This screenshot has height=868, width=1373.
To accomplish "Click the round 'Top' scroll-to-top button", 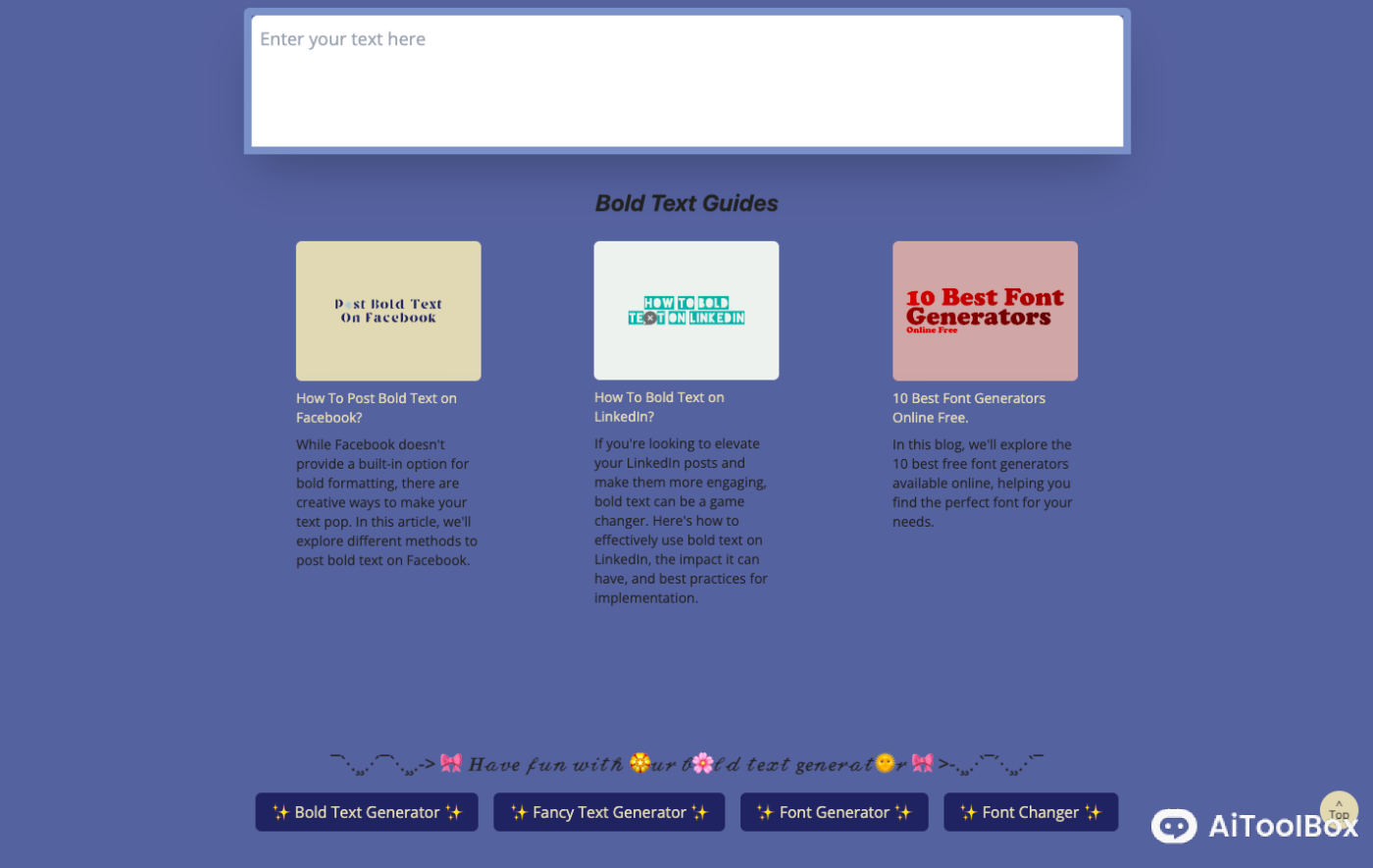I will (x=1339, y=810).
